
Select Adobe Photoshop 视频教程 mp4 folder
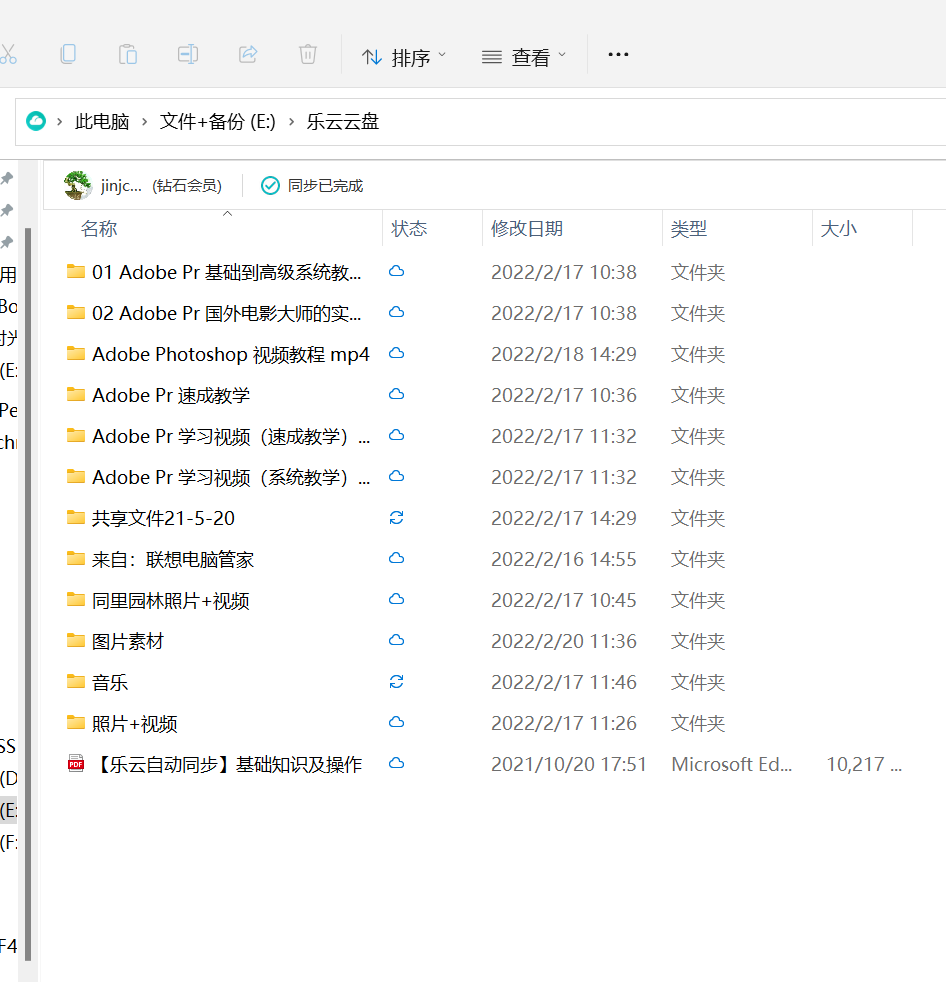point(231,354)
